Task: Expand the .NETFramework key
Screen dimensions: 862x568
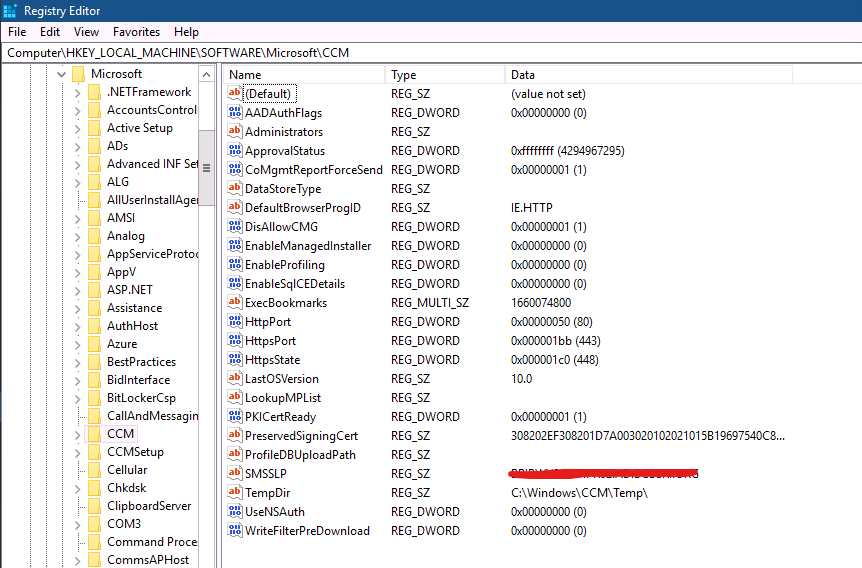Action: (78, 92)
